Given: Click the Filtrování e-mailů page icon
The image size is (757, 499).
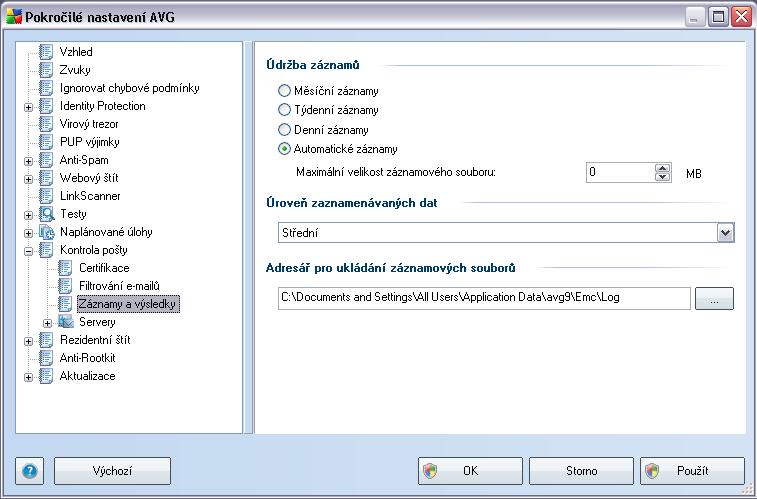Looking at the screenshot, I should pyautogui.click(x=65, y=286).
